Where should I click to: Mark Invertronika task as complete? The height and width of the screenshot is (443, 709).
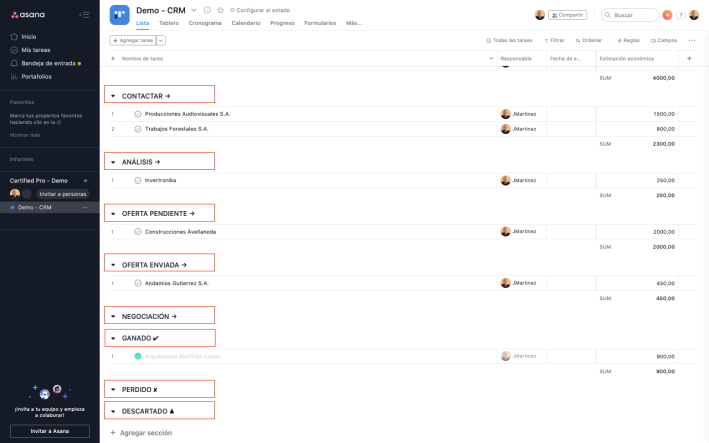point(138,180)
